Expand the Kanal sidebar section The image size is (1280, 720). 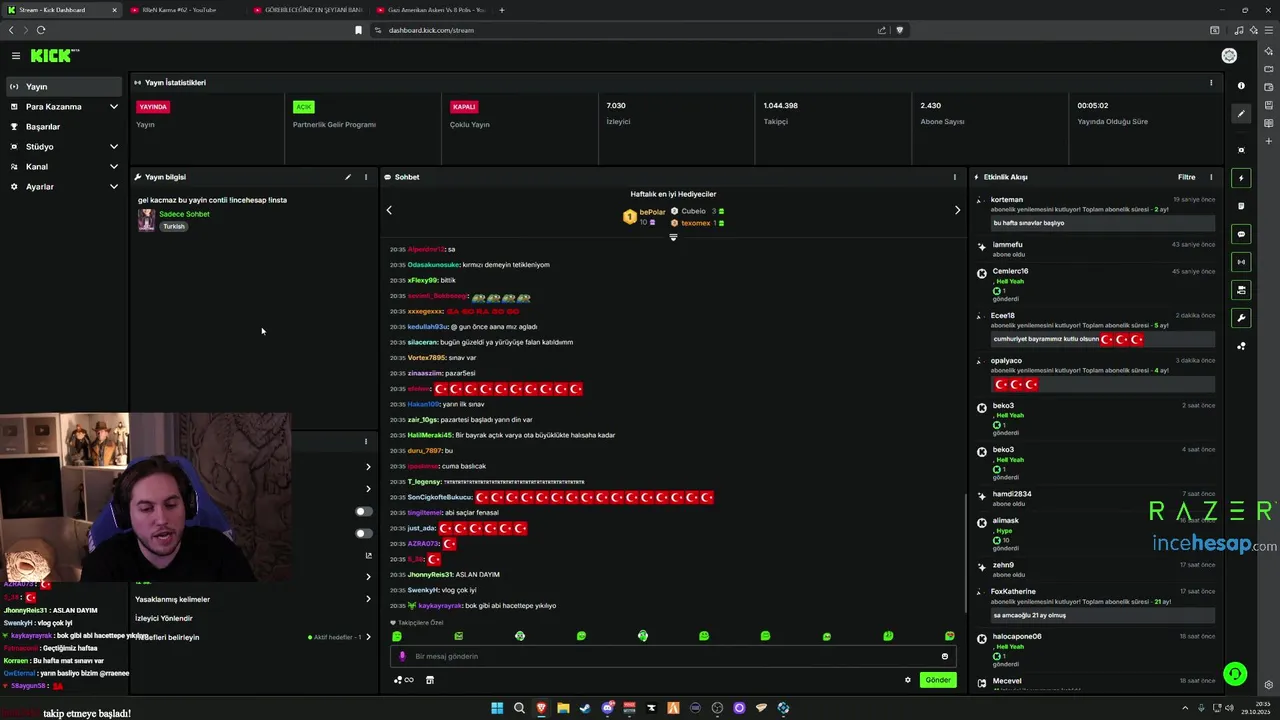click(65, 167)
